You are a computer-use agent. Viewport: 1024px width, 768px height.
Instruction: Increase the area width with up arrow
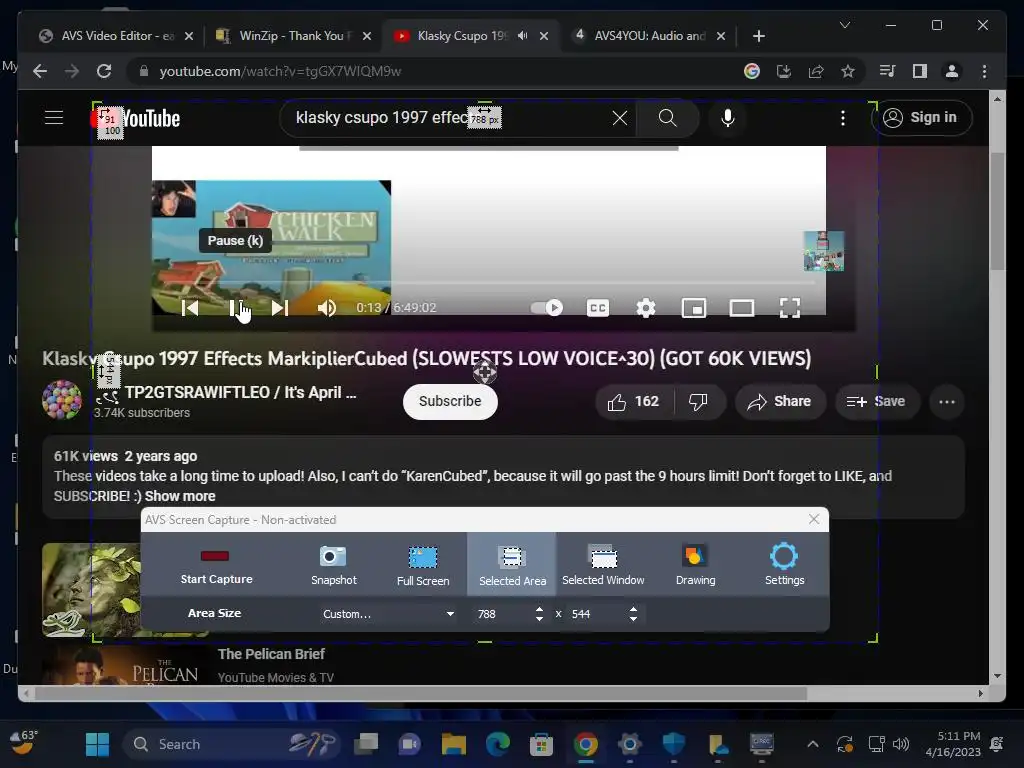[539, 609]
